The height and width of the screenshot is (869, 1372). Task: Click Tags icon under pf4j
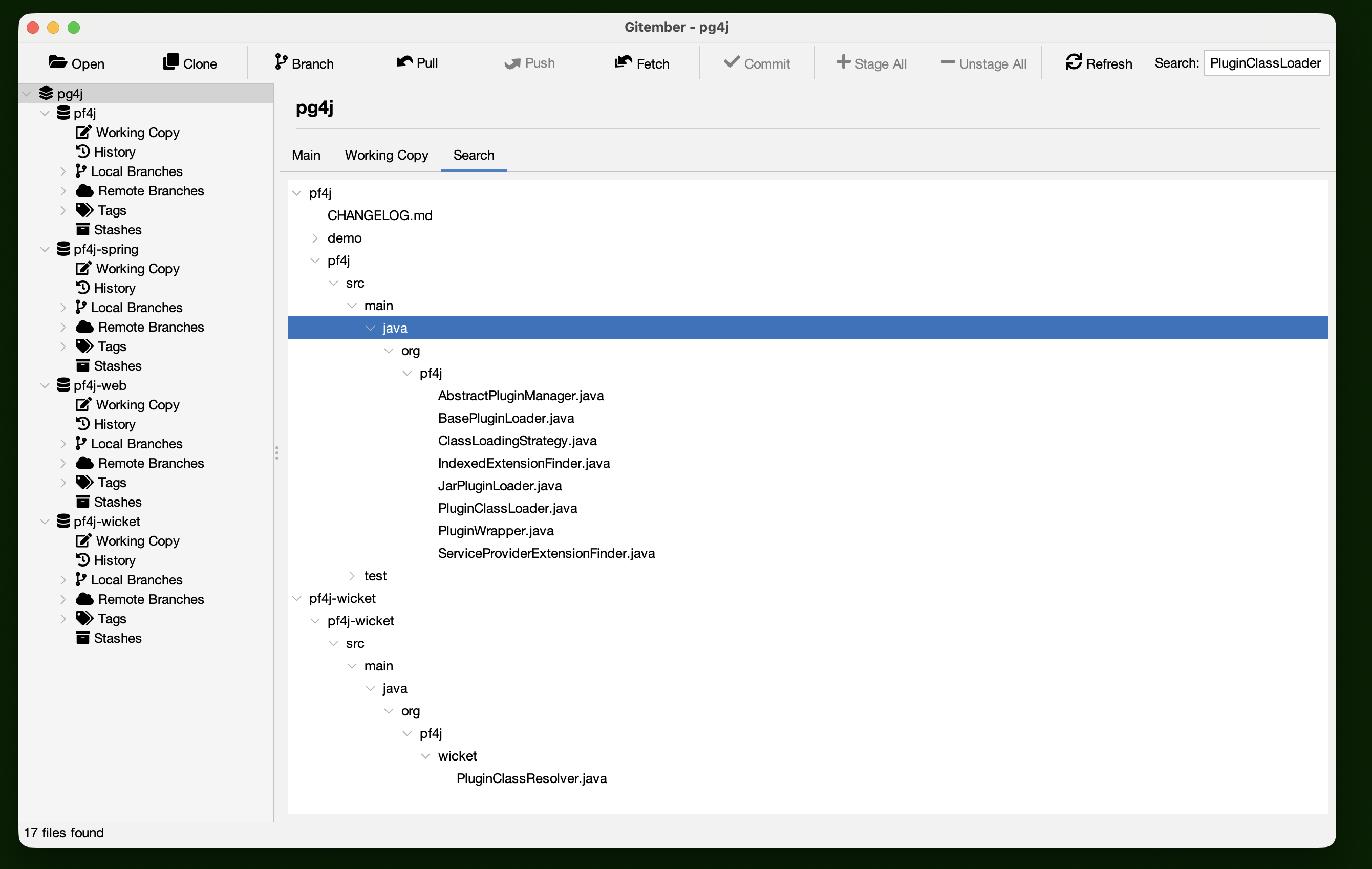coord(84,210)
